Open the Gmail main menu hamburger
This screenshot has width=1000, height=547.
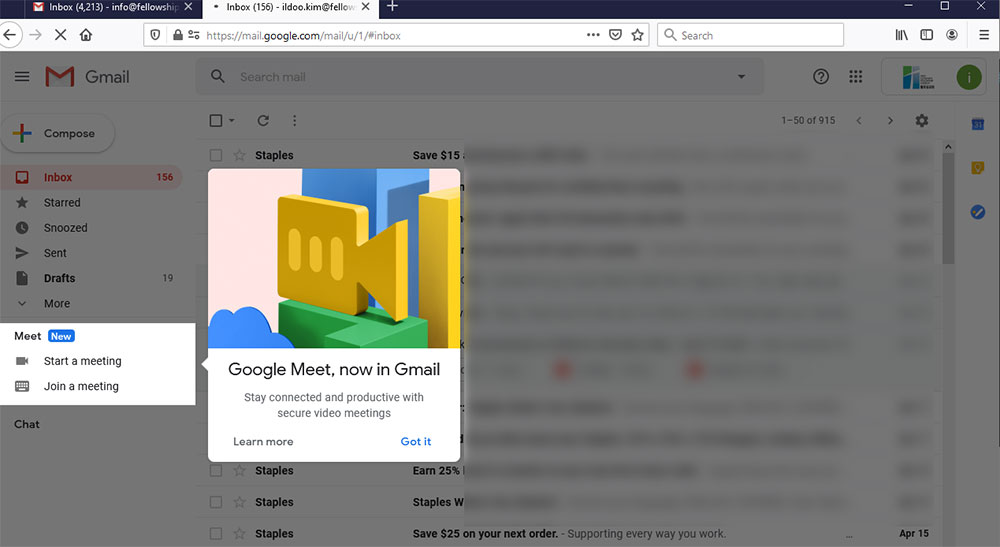point(22,77)
